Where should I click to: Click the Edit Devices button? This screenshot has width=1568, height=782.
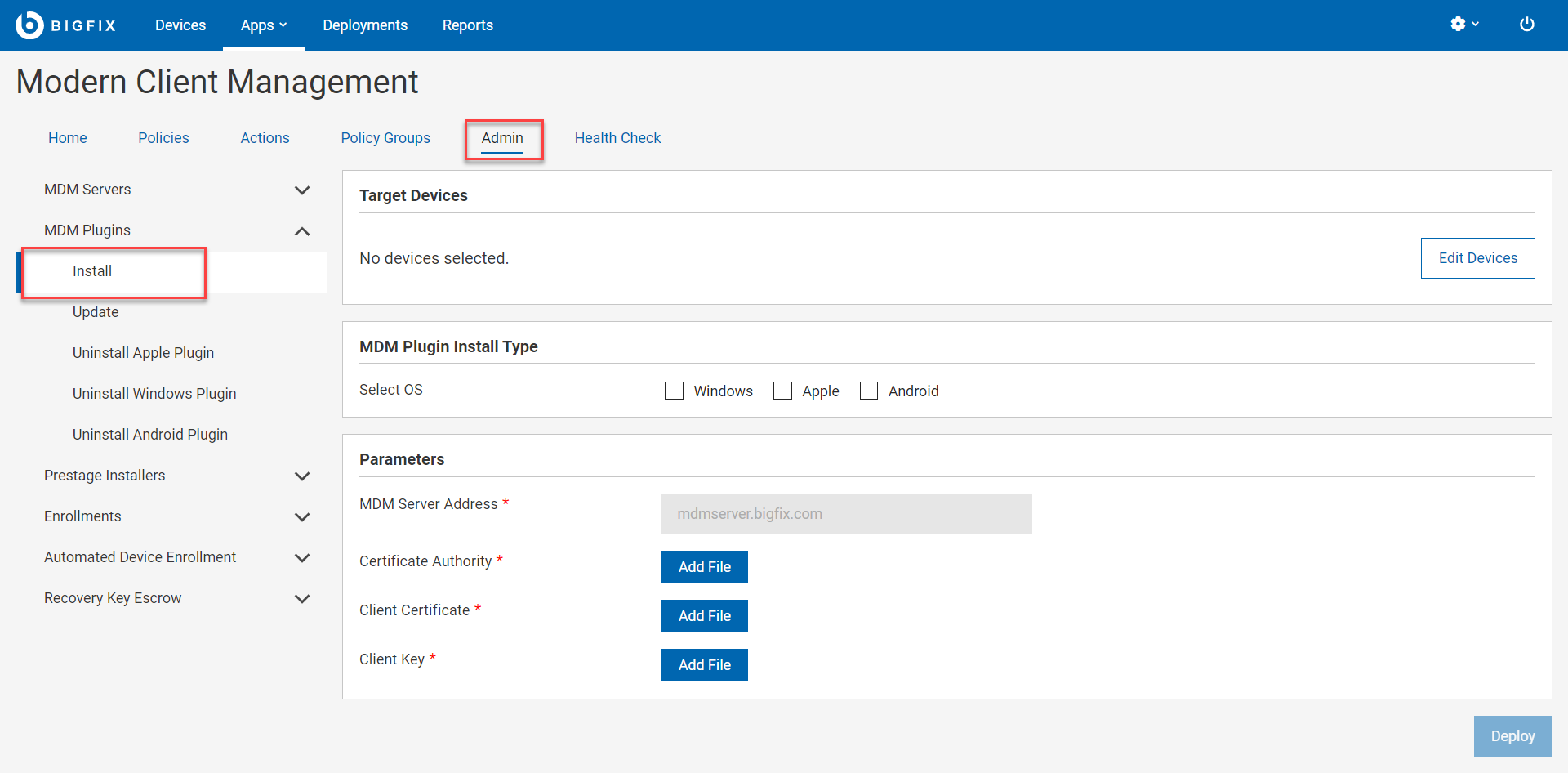click(1477, 258)
